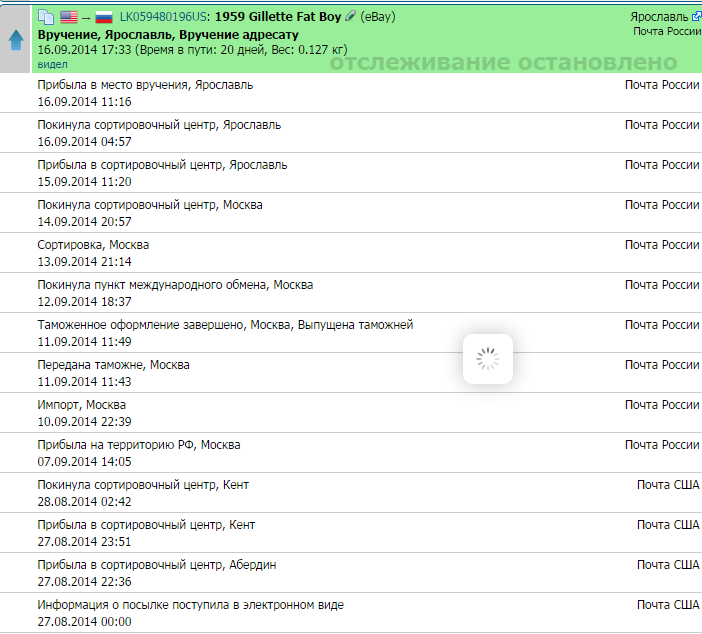
Task: Click the loading spinner indicator
Action: pos(487,359)
